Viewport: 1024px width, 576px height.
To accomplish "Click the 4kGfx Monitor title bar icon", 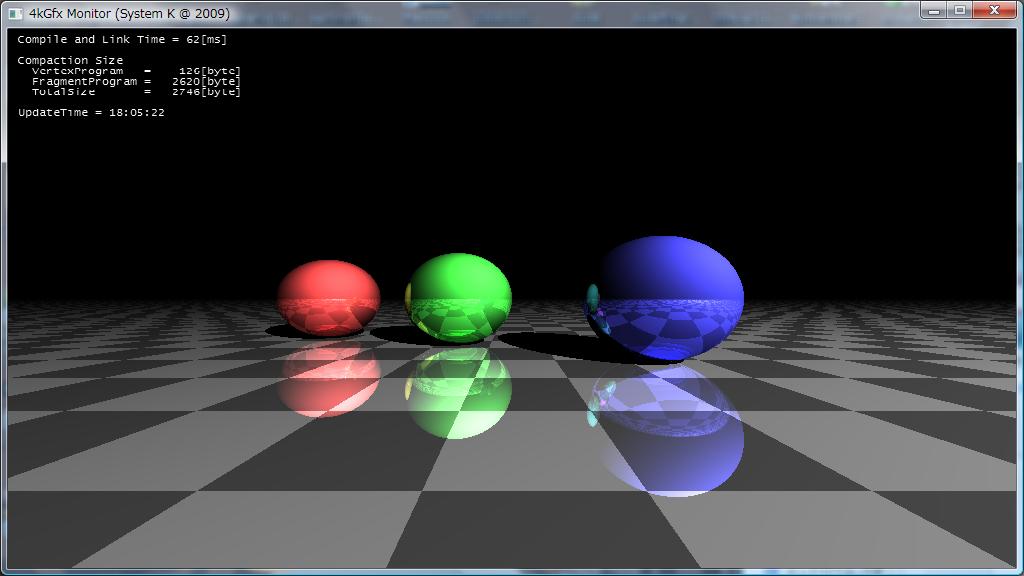I will click(x=15, y=13).
